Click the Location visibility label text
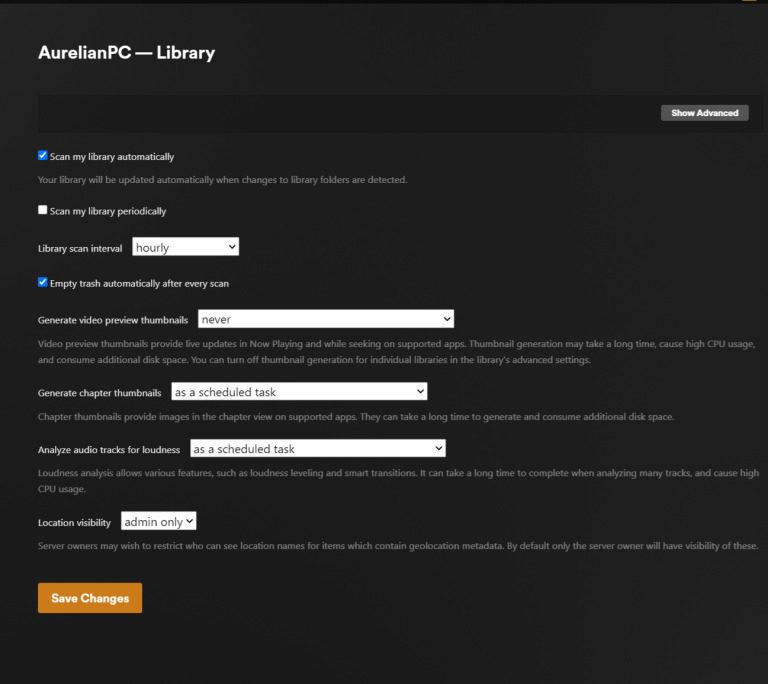Screen dimensions: 768x684 (x=74, y=522)
